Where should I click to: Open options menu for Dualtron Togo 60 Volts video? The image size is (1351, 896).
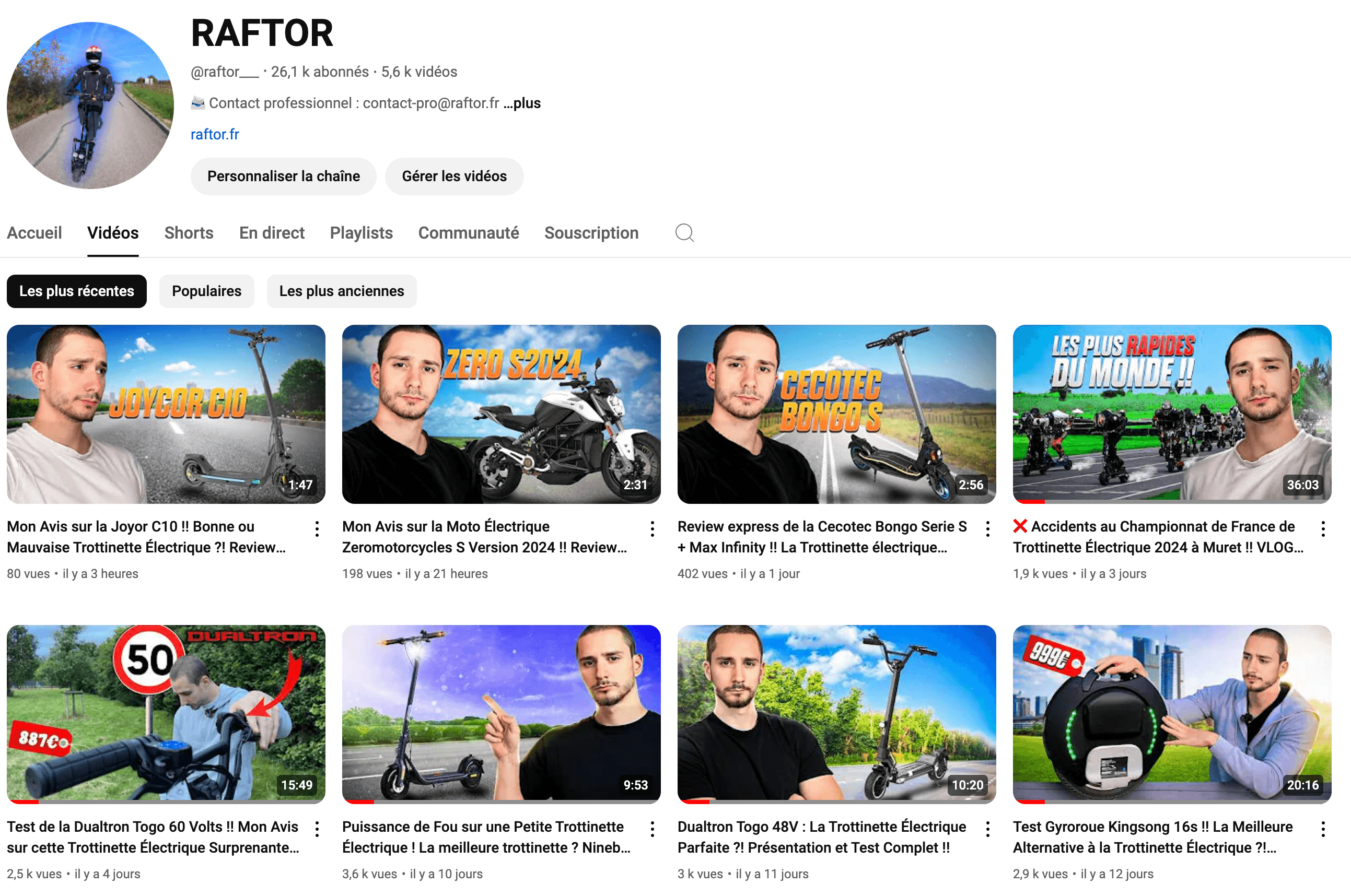(317, 829)
